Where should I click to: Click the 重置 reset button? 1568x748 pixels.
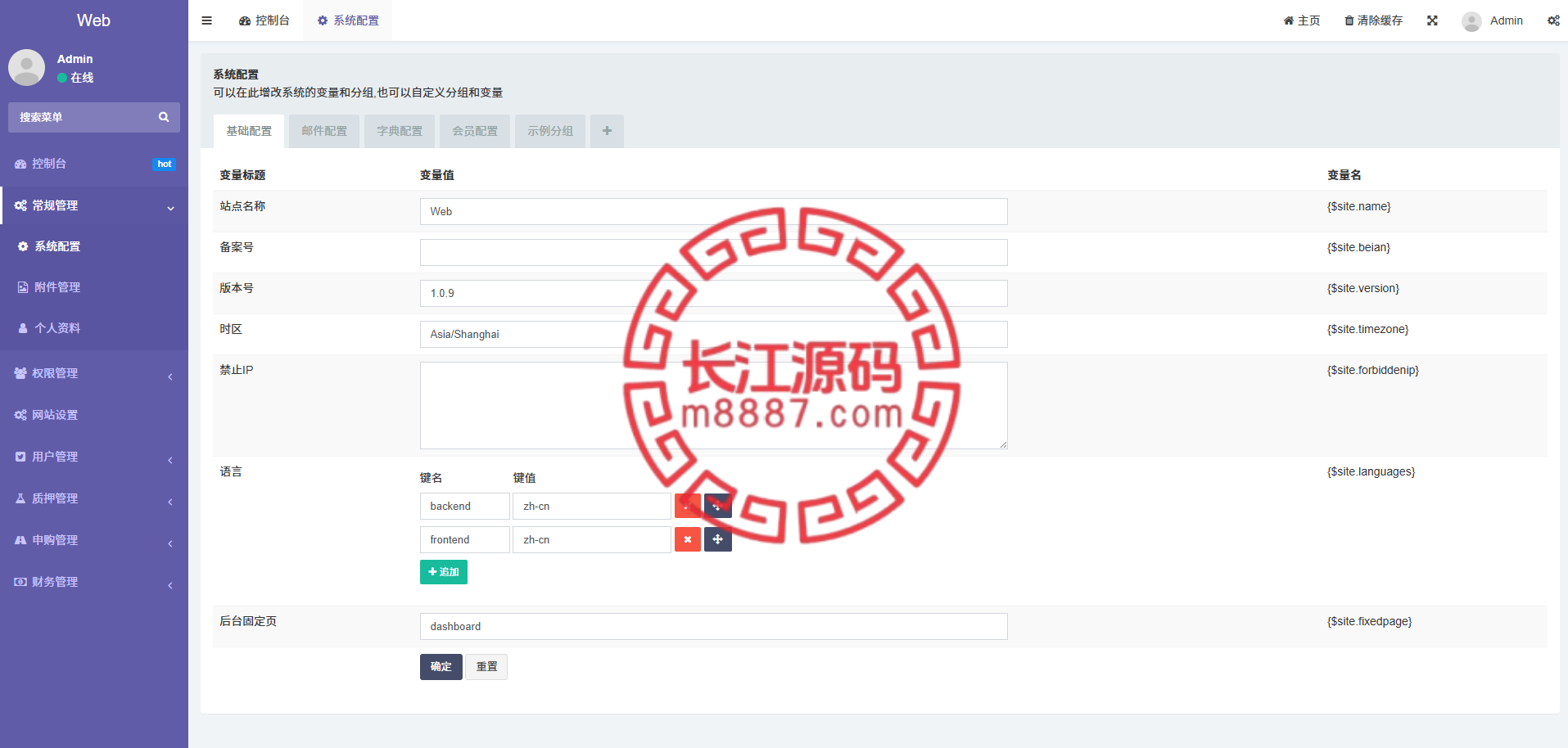486,667
